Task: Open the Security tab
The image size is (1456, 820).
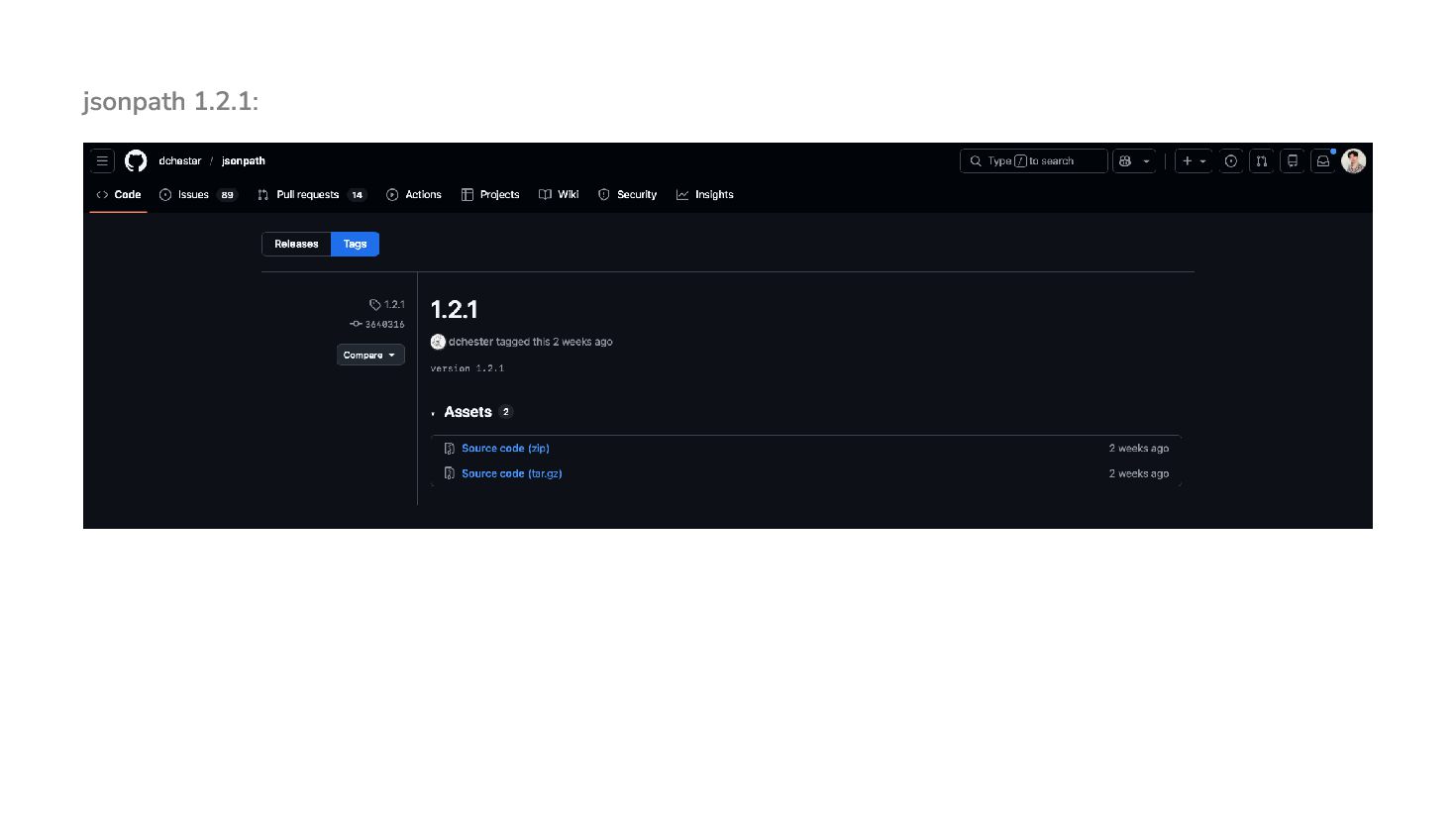Action: pos(627,194)
